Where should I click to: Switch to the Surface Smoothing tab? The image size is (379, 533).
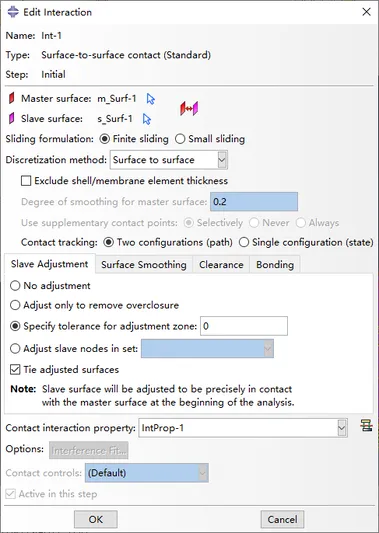pyautogui.click(x=144, y=264)
